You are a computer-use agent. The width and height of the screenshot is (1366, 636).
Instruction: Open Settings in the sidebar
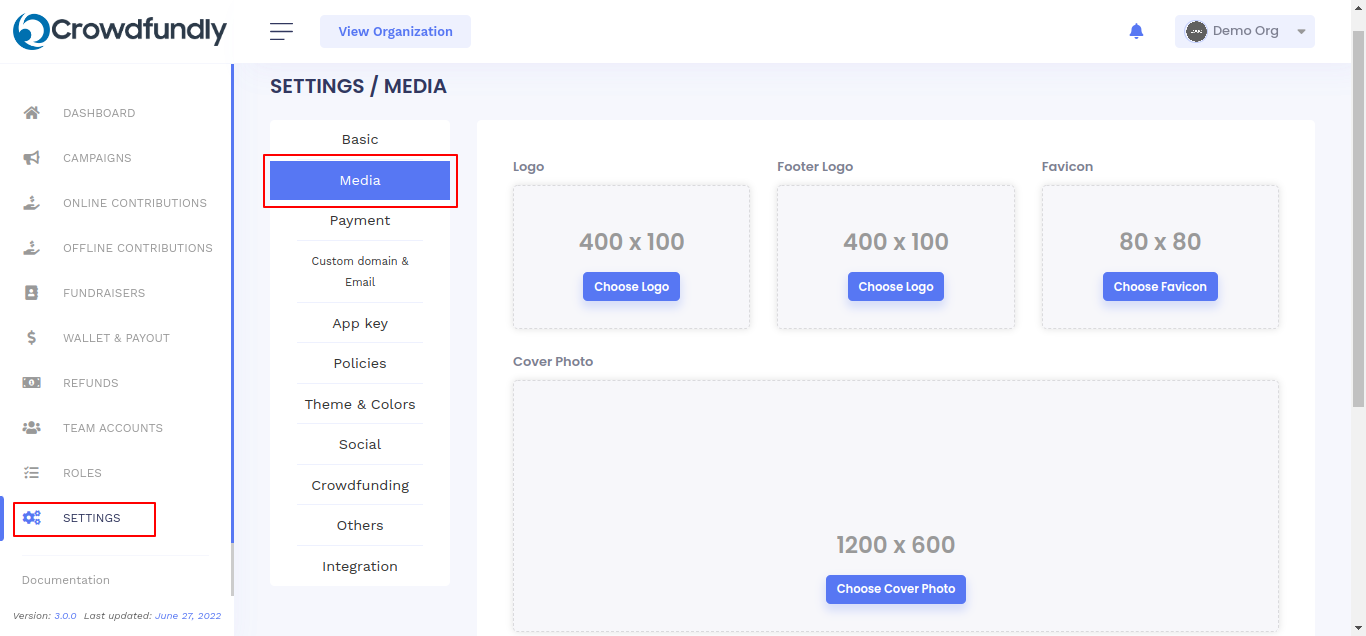91,518
